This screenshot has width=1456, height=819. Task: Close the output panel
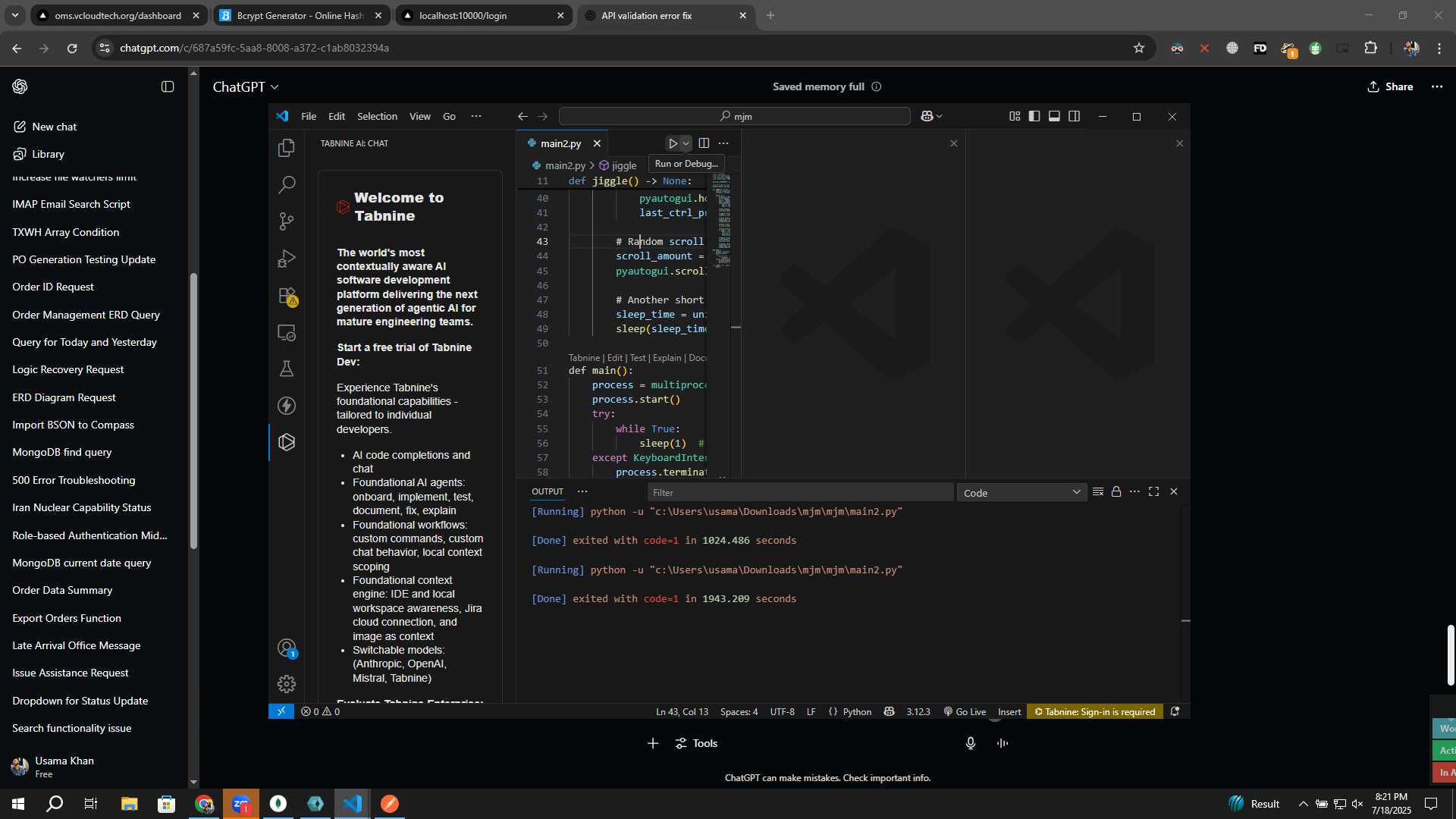tap(1174, 491)
